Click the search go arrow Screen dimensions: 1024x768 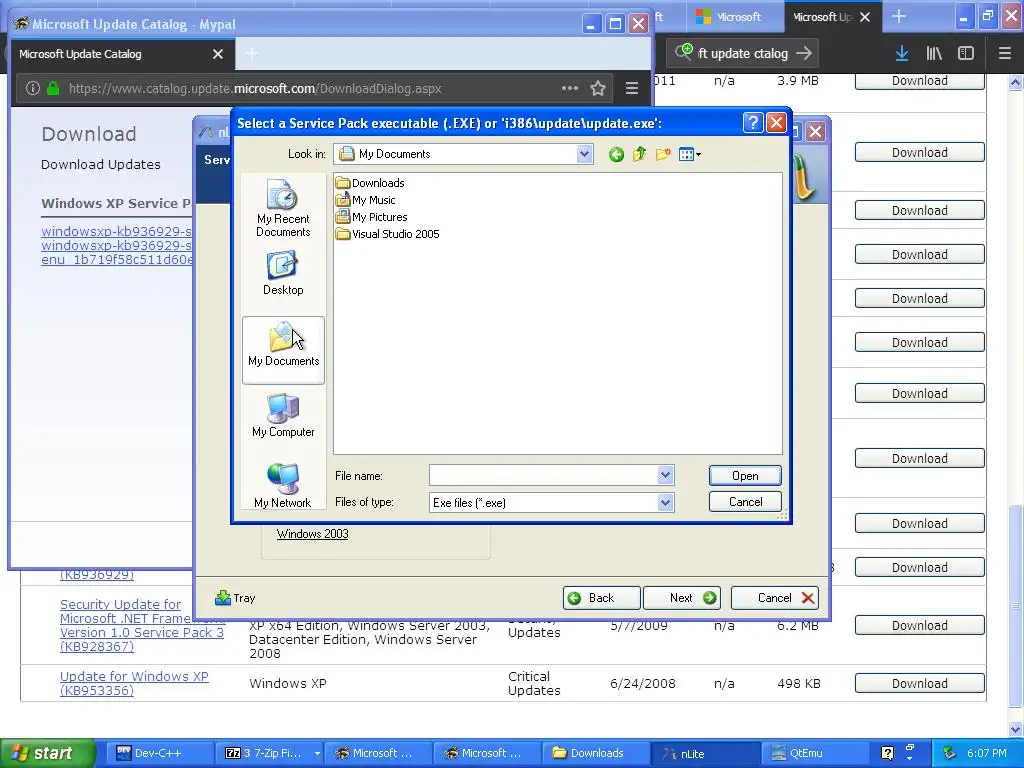point(804,54)
